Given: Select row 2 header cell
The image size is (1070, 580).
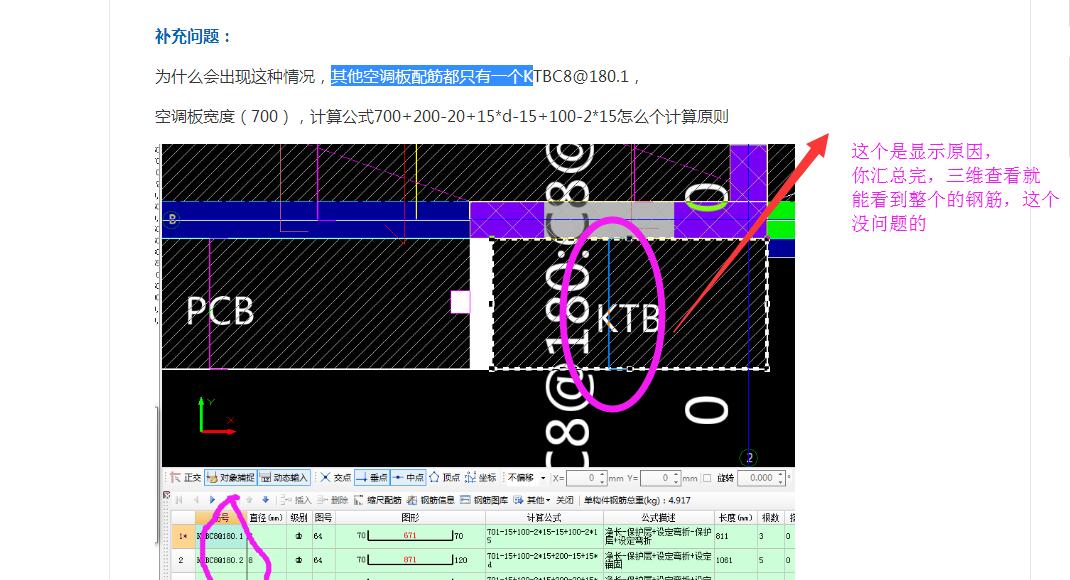Looking at the screenshot, I should pos(182,560).
